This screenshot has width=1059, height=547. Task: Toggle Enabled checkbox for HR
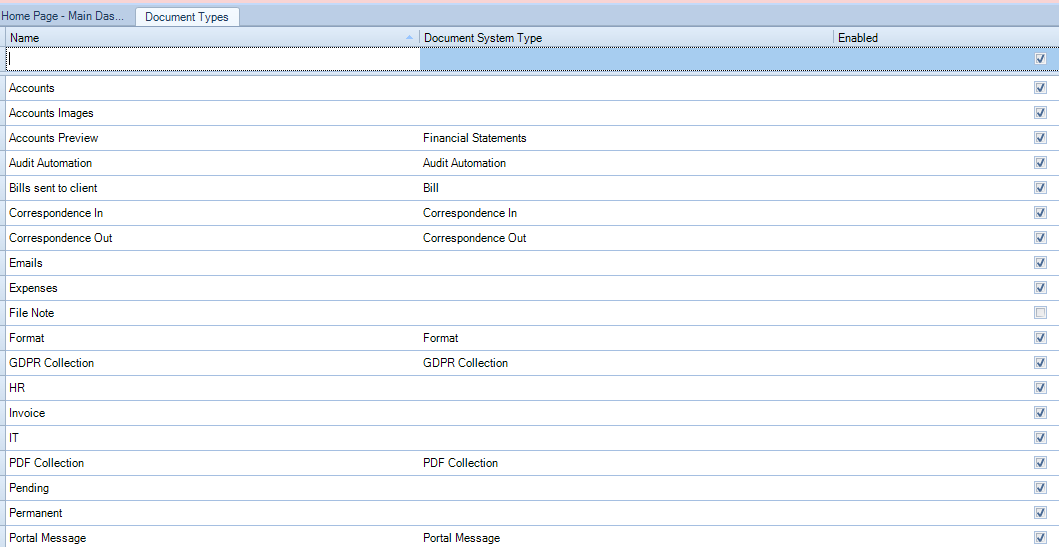[1040, 388]
